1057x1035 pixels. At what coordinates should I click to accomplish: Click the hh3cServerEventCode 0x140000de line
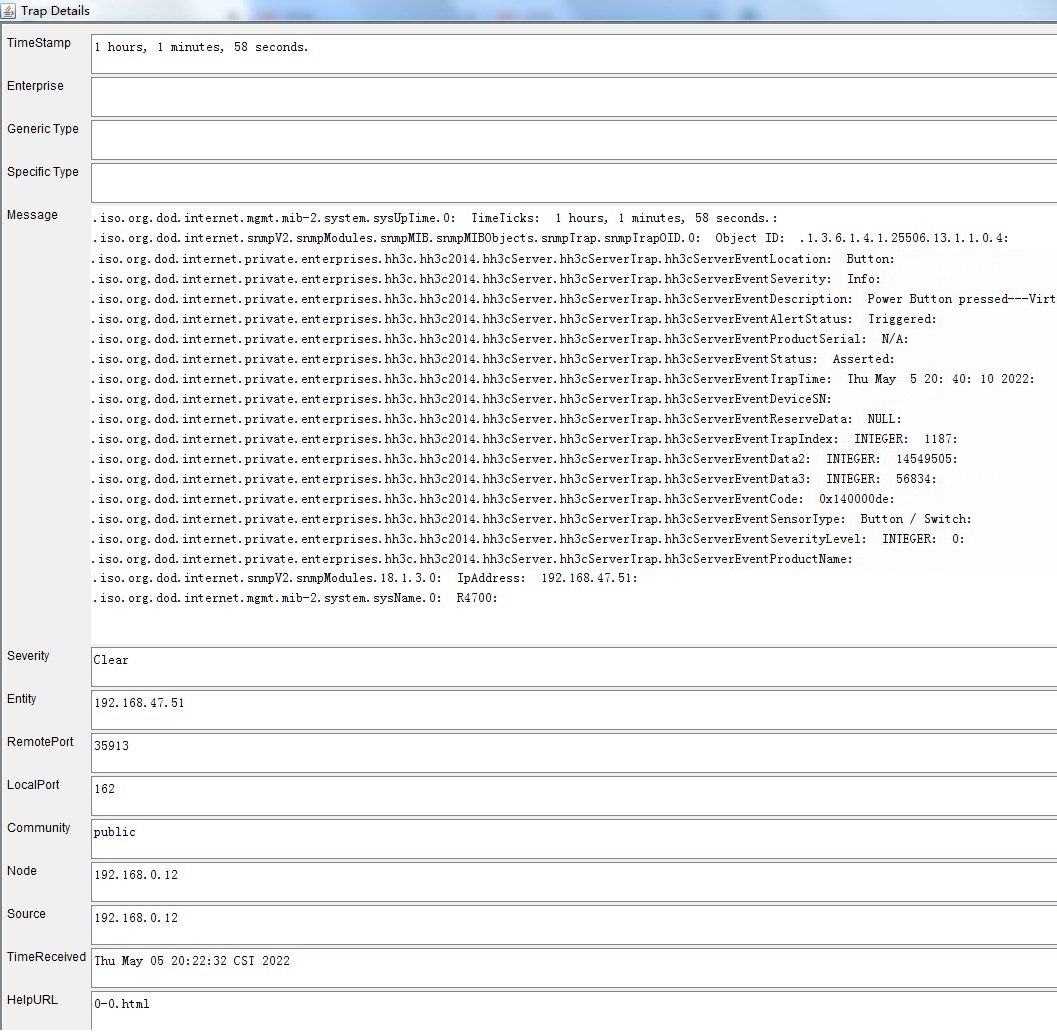(493, 499)
